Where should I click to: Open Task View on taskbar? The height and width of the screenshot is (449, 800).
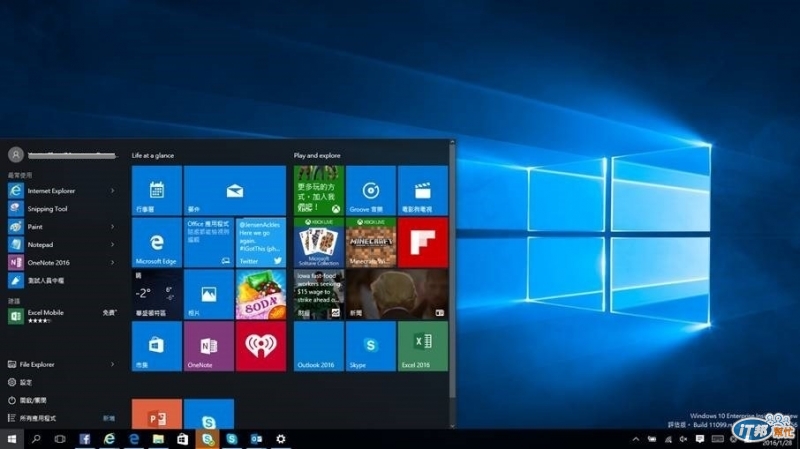tap(60, 439)
